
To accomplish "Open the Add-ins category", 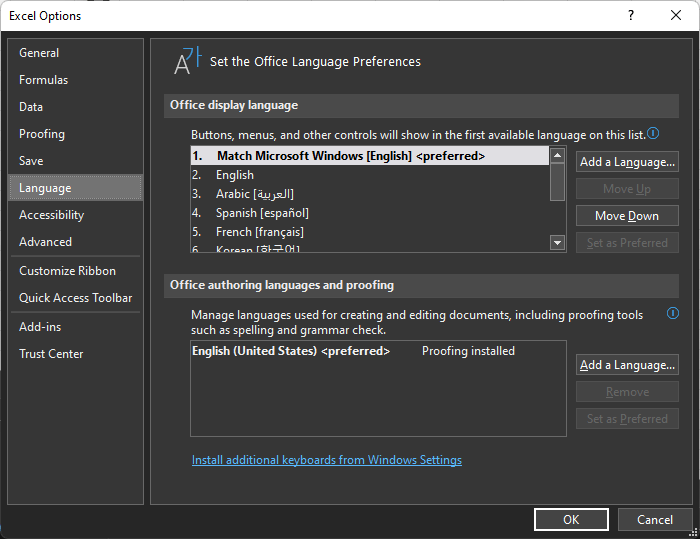I will (x=75, y=327).
